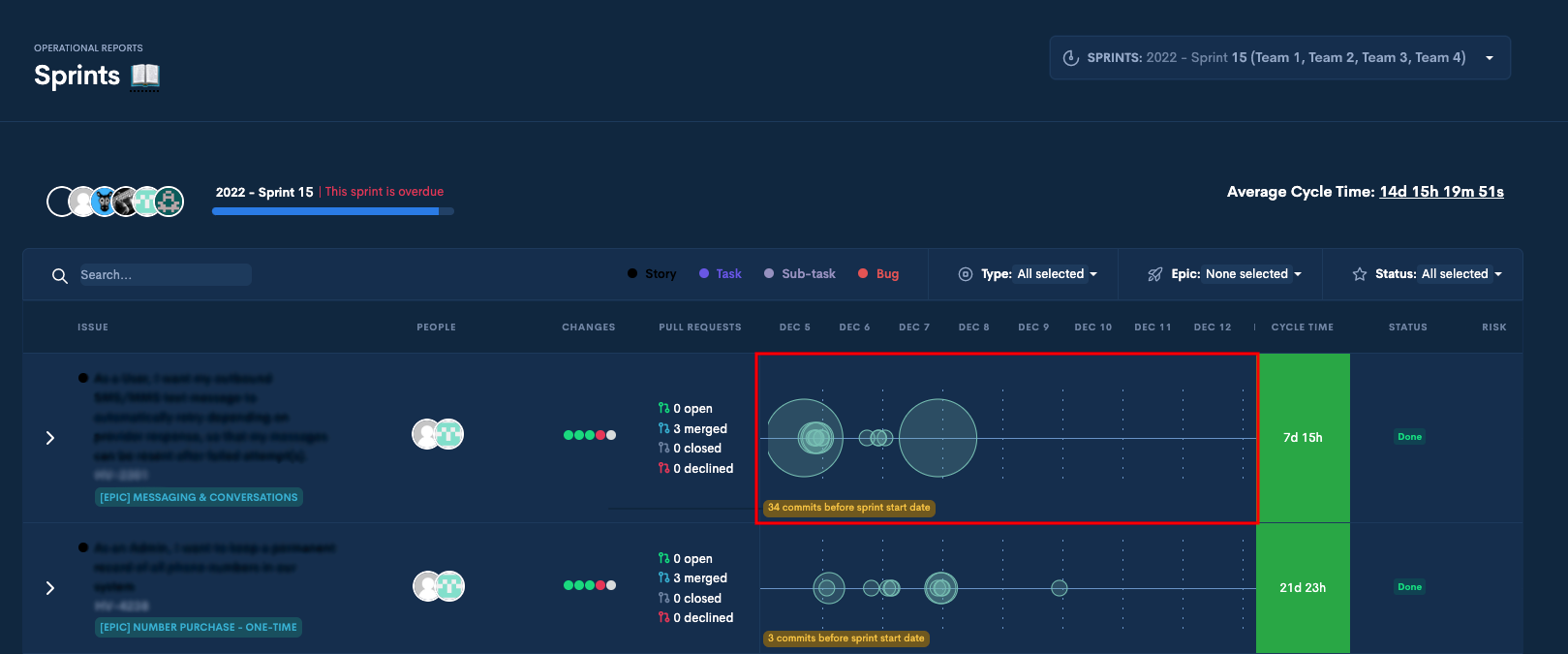Click the DEC 12 timeline column header
This screenshot has width=1568, height=654.
(x=1213, y=327)
